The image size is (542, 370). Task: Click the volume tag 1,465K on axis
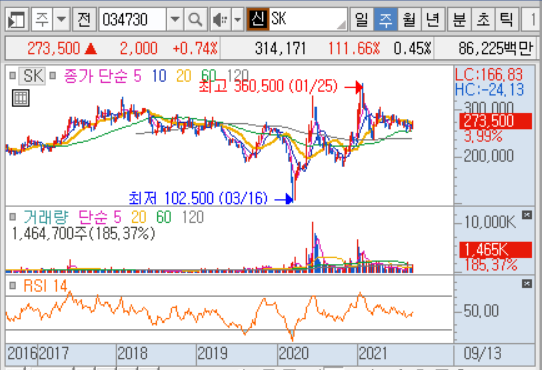[x=496, y=250]
